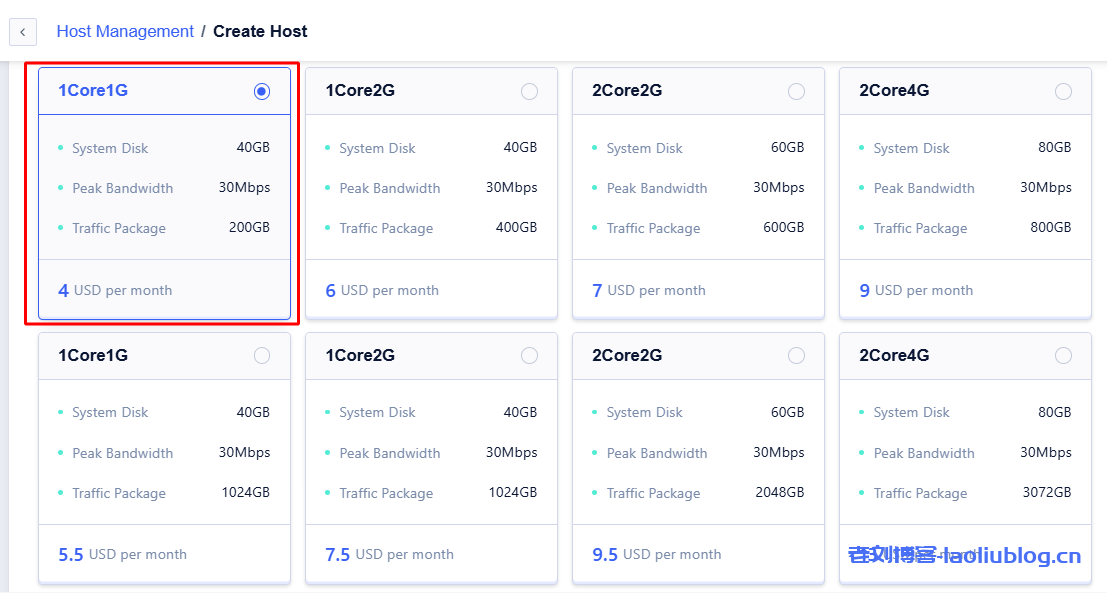
Task: Open the Host Management breadcrumb link
Action: (x=125, y=31)
